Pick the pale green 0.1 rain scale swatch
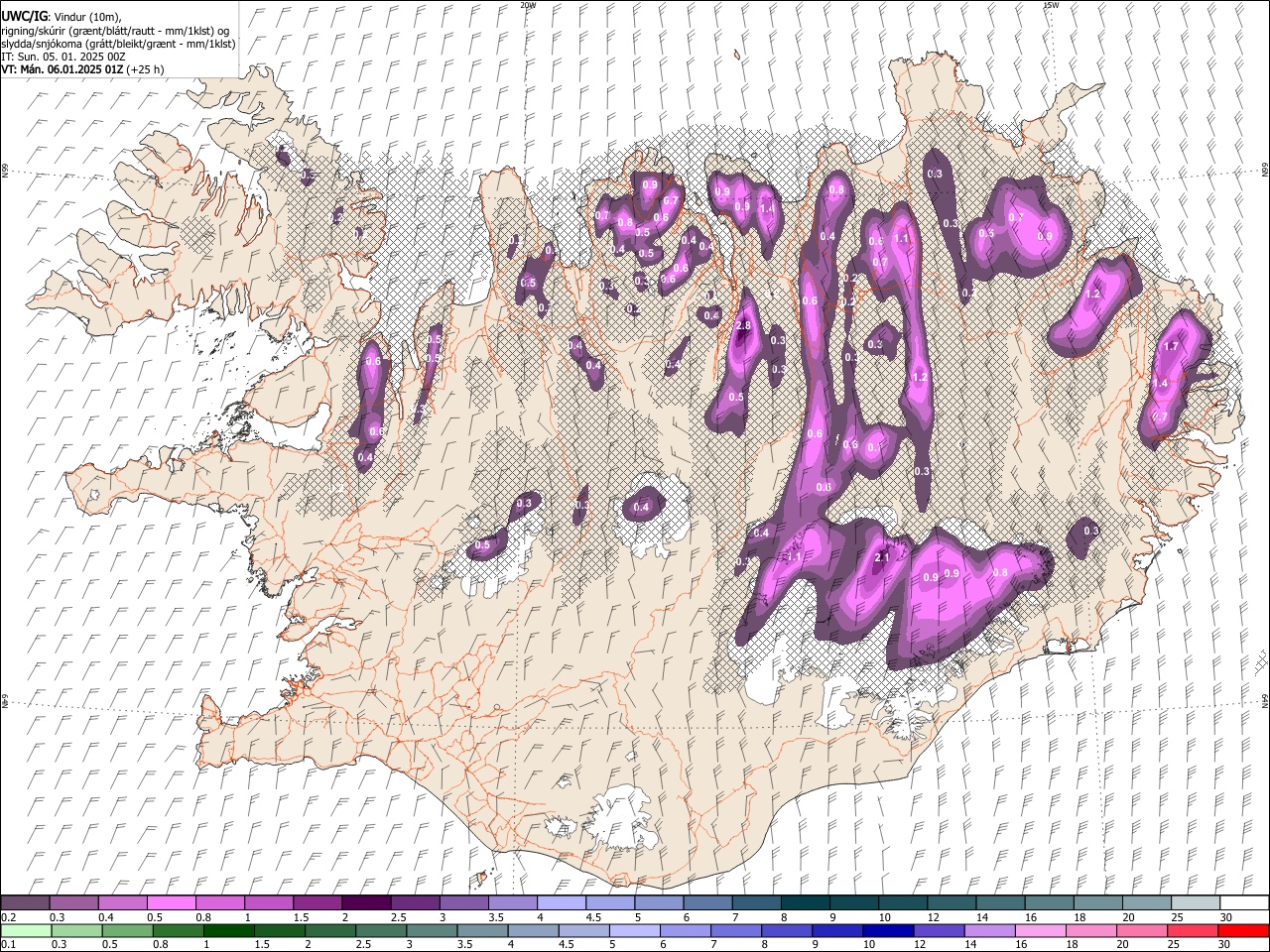Image resolution: width=1270 pixels, height=952 pixels. point(26,931)
